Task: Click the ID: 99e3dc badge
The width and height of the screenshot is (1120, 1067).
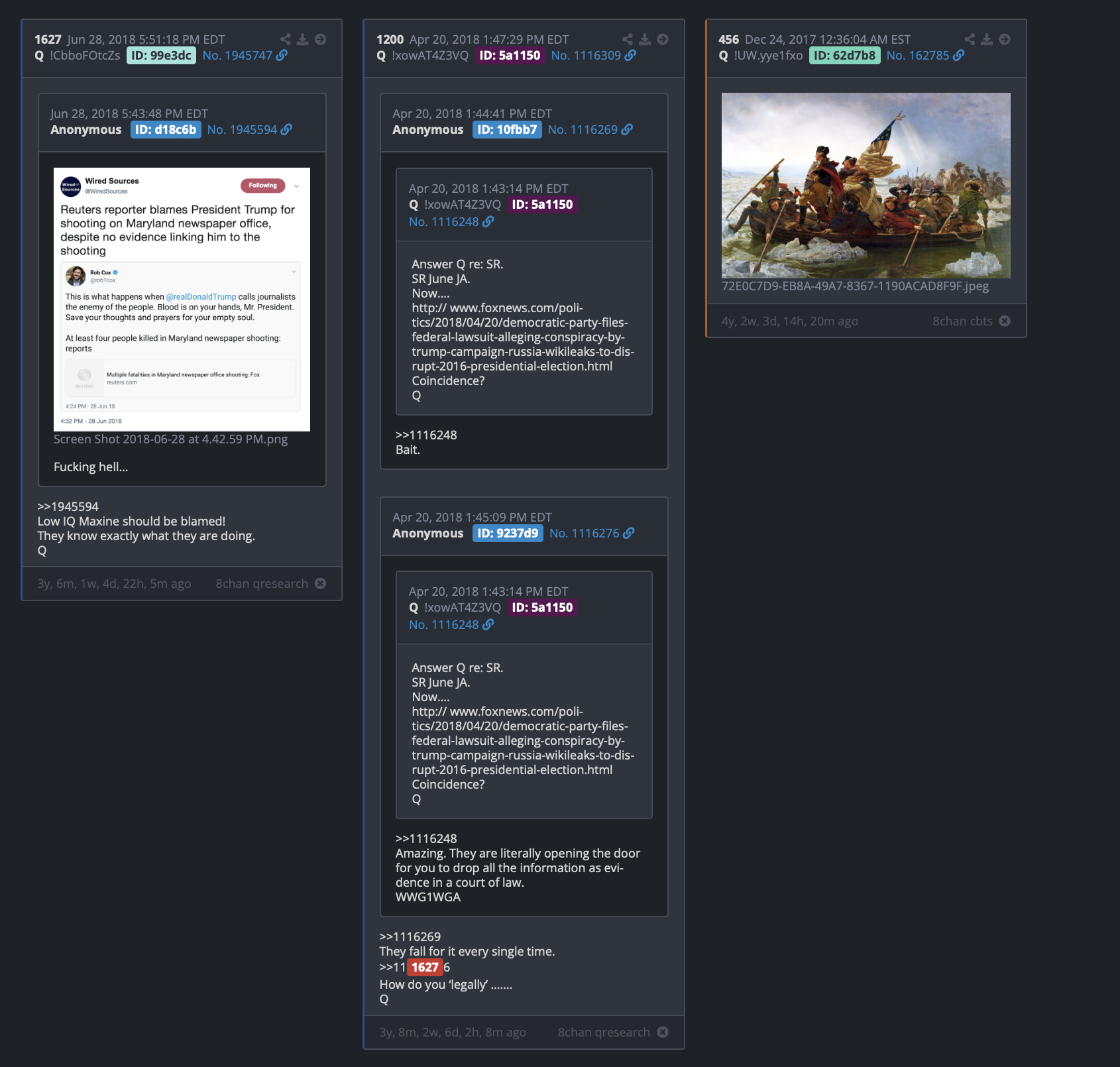Action: tap(161, 55)
